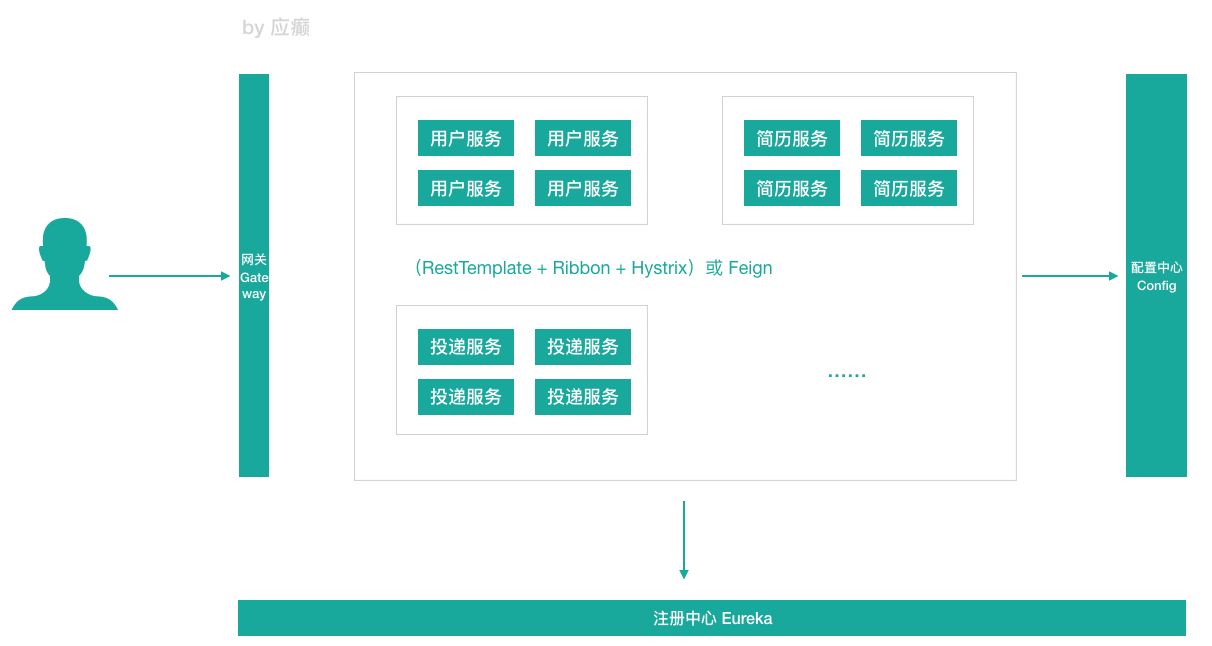This screenshot has height=646, width=1212.
Task: Click the green ellipsis dots placeholder
Action: (x=847, y=376)
